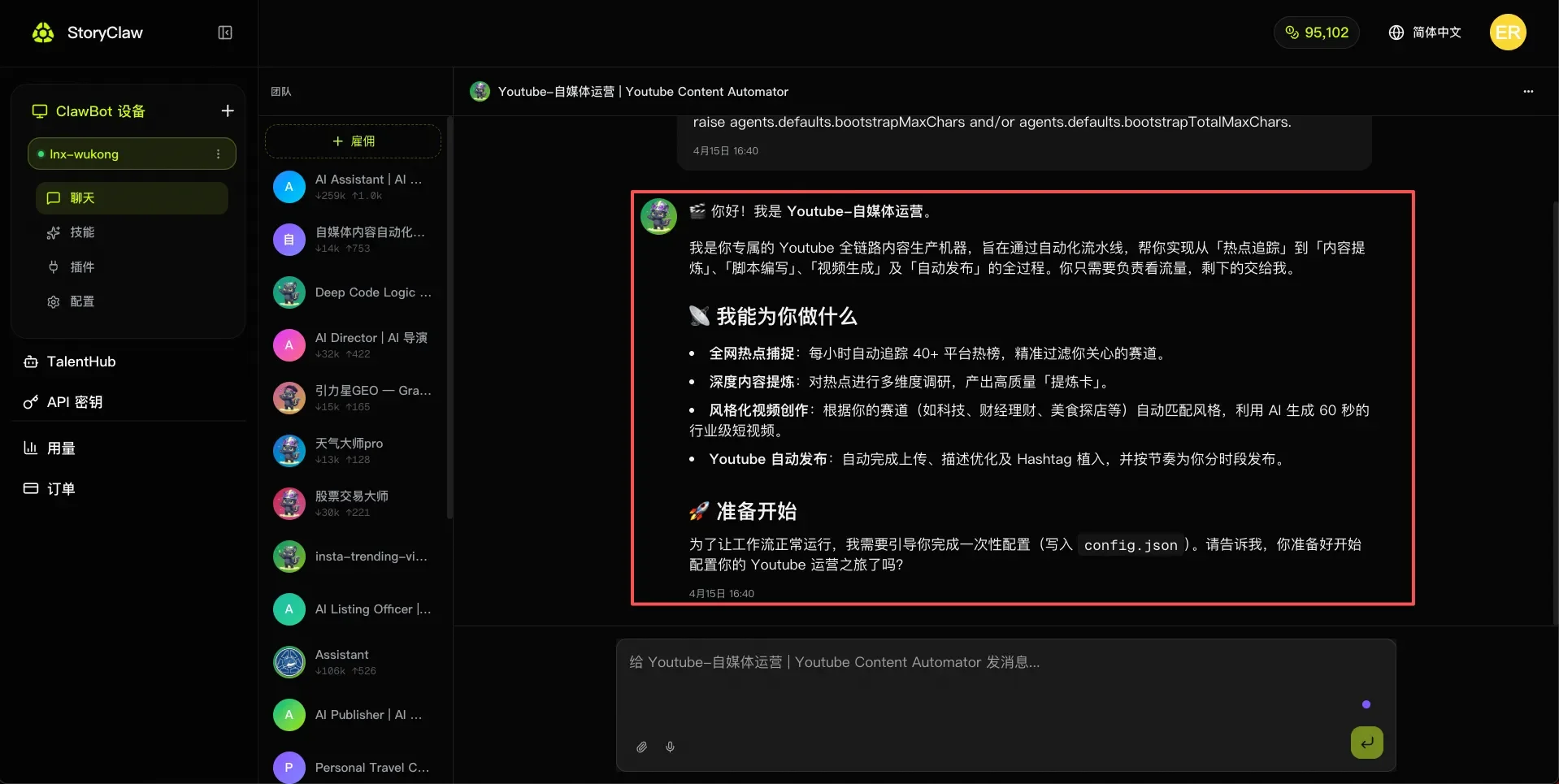Select Personal Travel C... agent
This screenshot has height=784, width=1559.
click(354, 768)
